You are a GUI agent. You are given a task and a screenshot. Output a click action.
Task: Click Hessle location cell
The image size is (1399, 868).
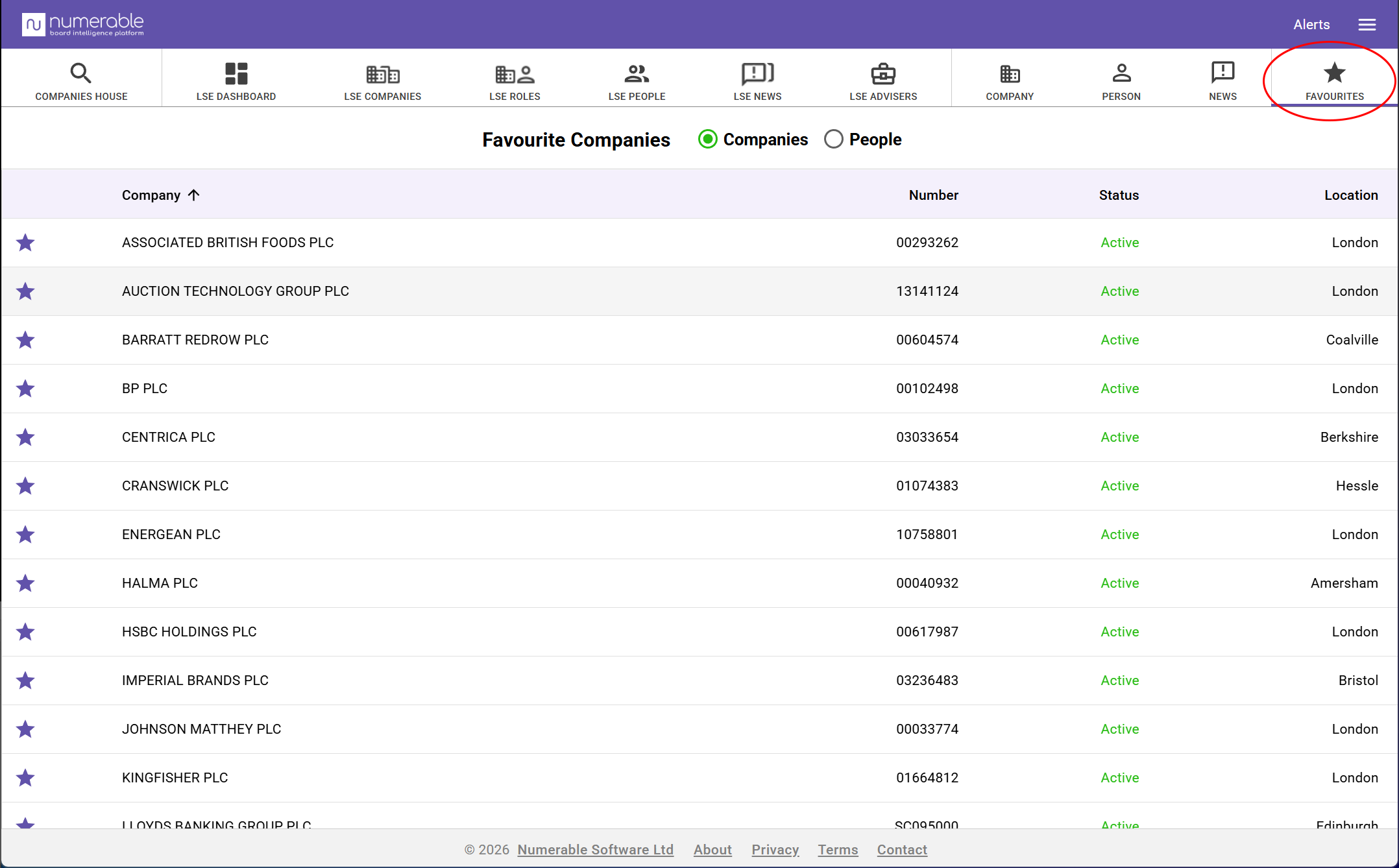(1357, 486)
